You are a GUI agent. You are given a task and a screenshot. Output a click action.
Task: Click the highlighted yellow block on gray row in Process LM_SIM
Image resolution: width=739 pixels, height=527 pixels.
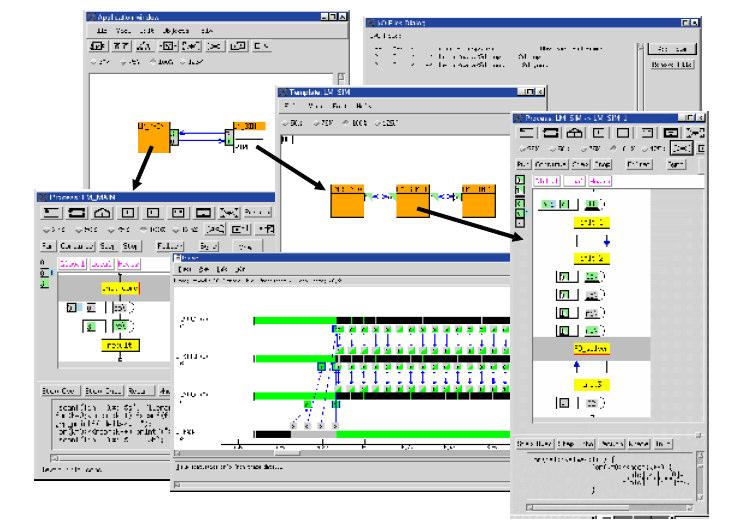(x=591, y=349)
